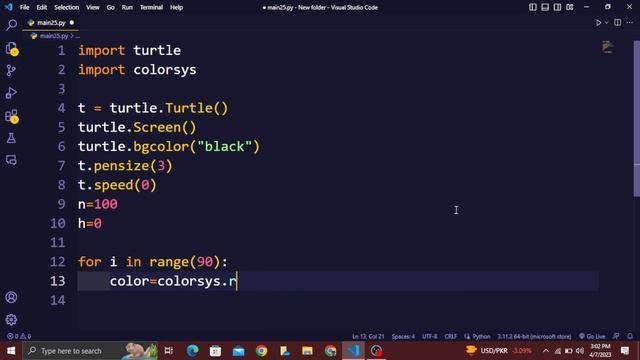Image resolution: width=640 pixels, height=360 pixels.
Task: Open Customize Layout button
Action: click(x=570, y=7)
